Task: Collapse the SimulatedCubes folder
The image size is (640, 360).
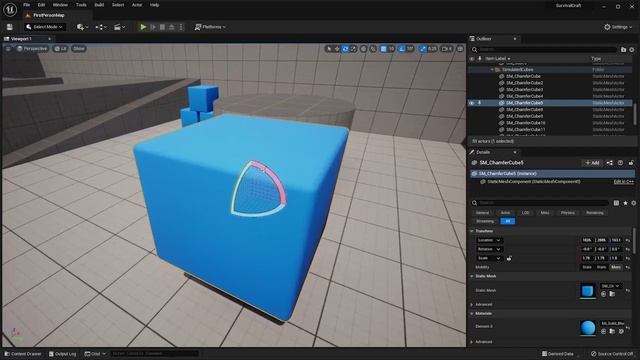Action: pos(492,70)
